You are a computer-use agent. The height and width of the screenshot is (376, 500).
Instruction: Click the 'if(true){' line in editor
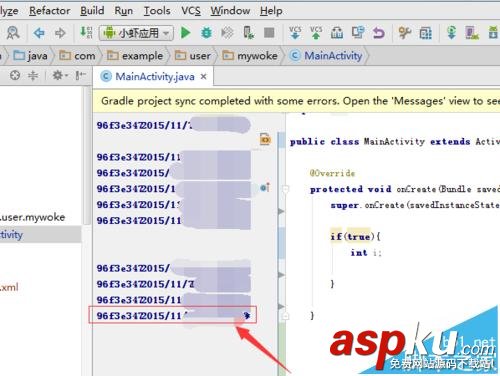click(x=355, y=237)
